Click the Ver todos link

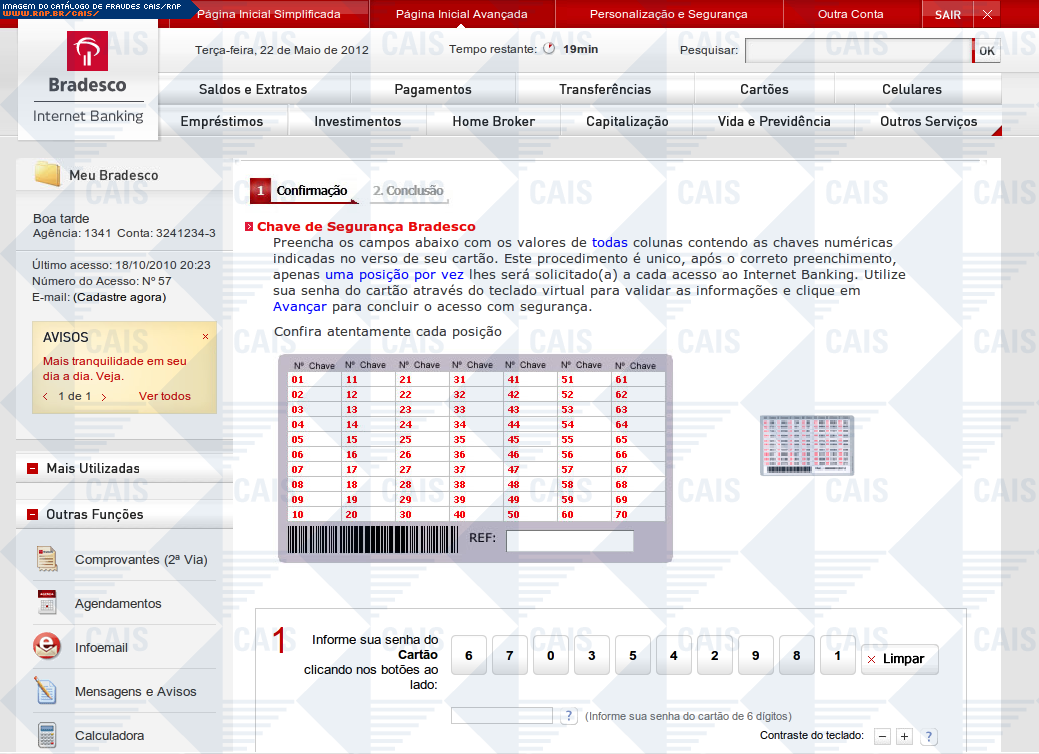164,396
